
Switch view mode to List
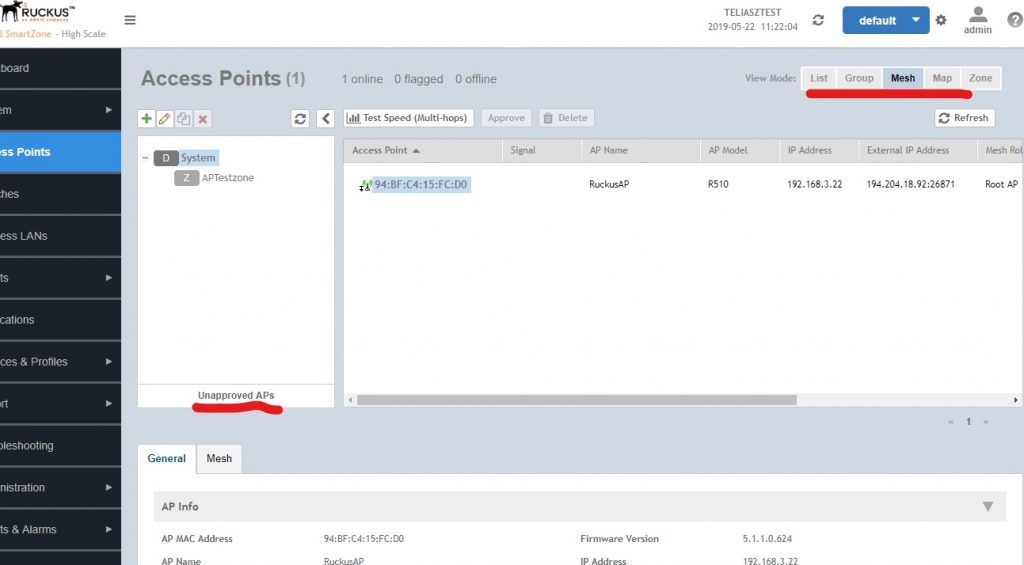point(819,78)
